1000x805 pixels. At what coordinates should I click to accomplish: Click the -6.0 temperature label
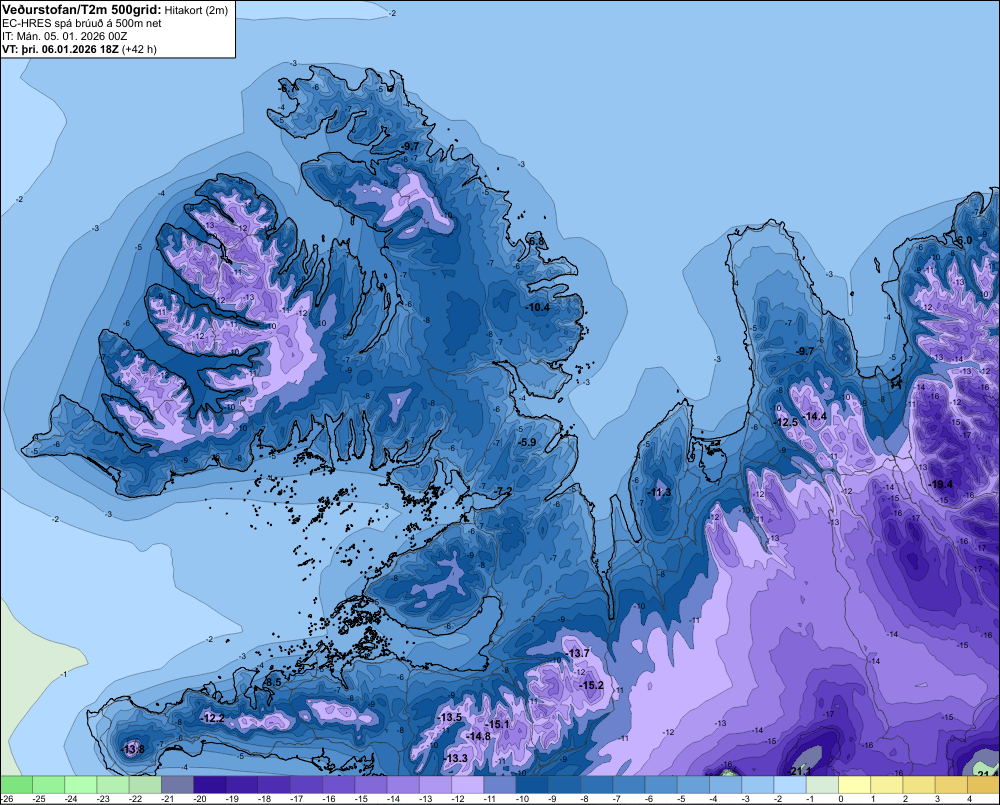[x=963, y=240]
